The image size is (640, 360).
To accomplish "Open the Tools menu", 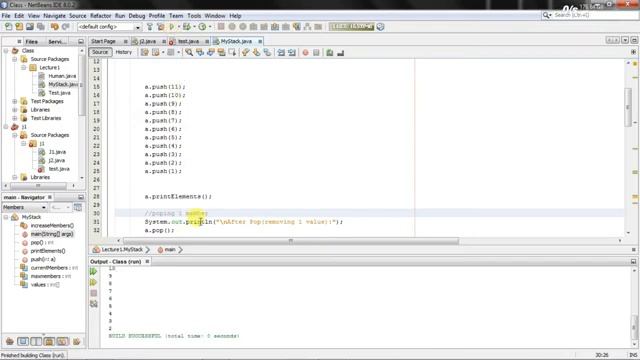I will [194, 16].
